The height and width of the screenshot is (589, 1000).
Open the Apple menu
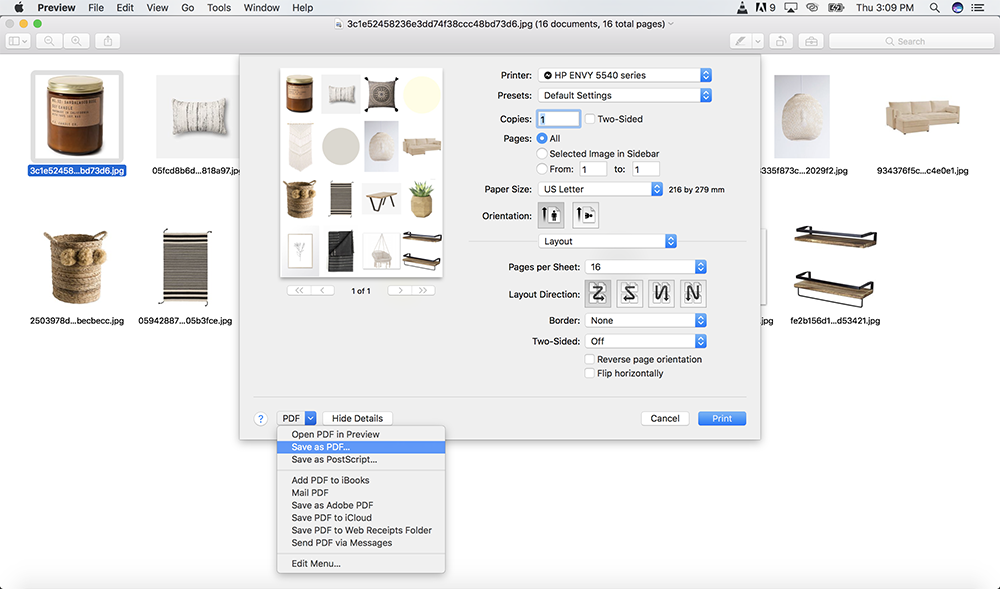tap(18, 8)
